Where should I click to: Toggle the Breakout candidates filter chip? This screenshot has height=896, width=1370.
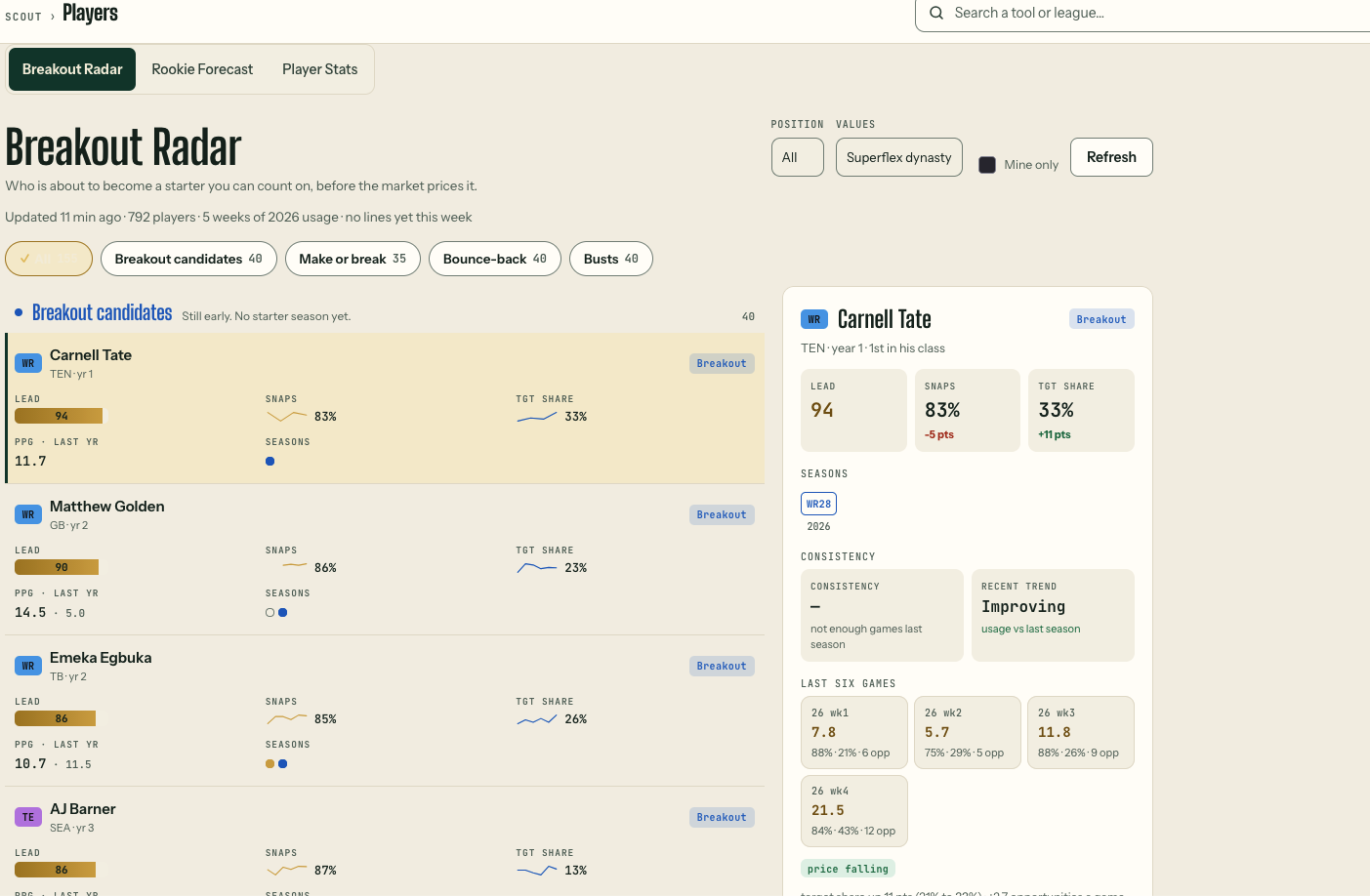click(x=188, y=259)
